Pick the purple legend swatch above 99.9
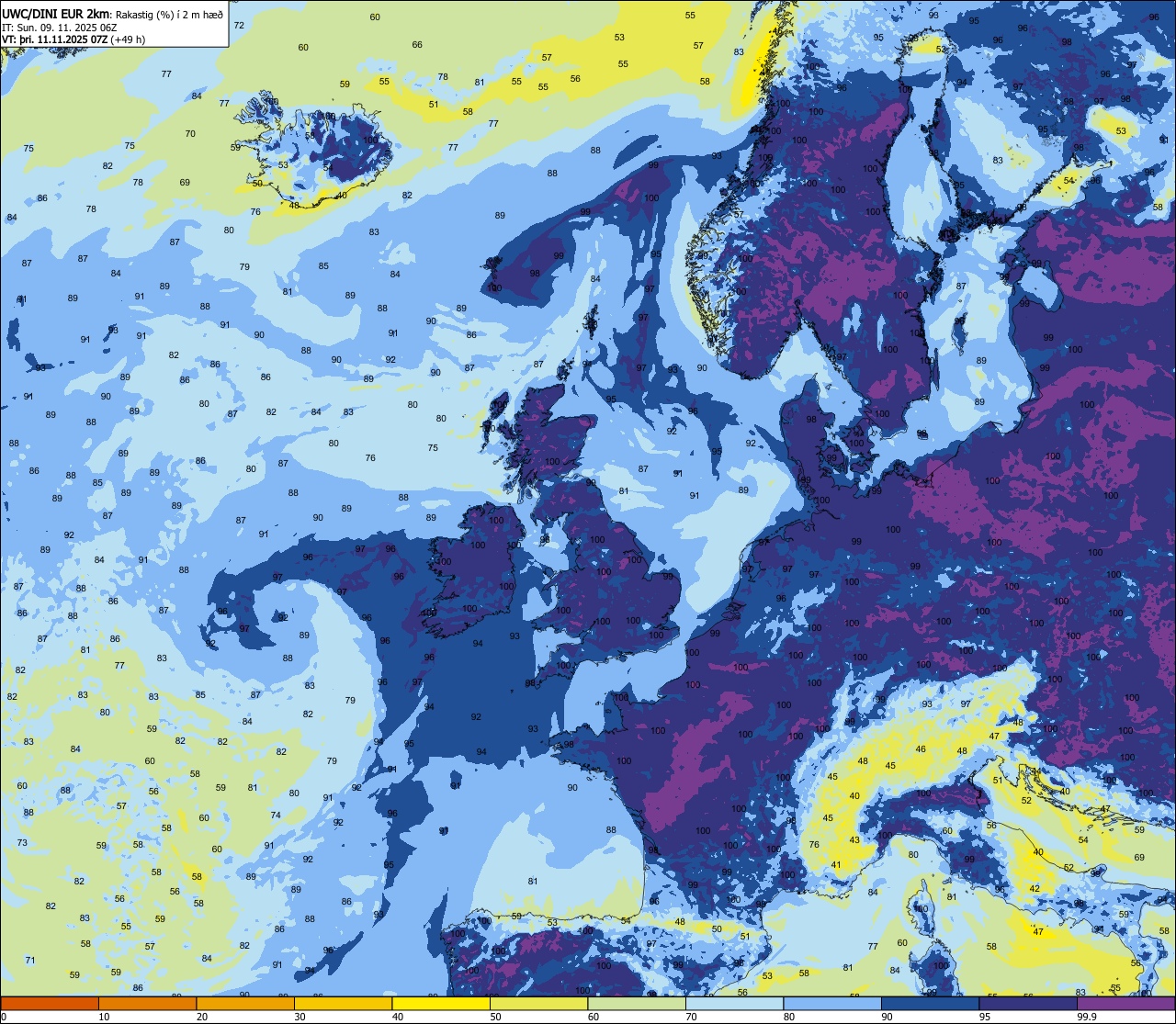 [x=1125, y=1003]
